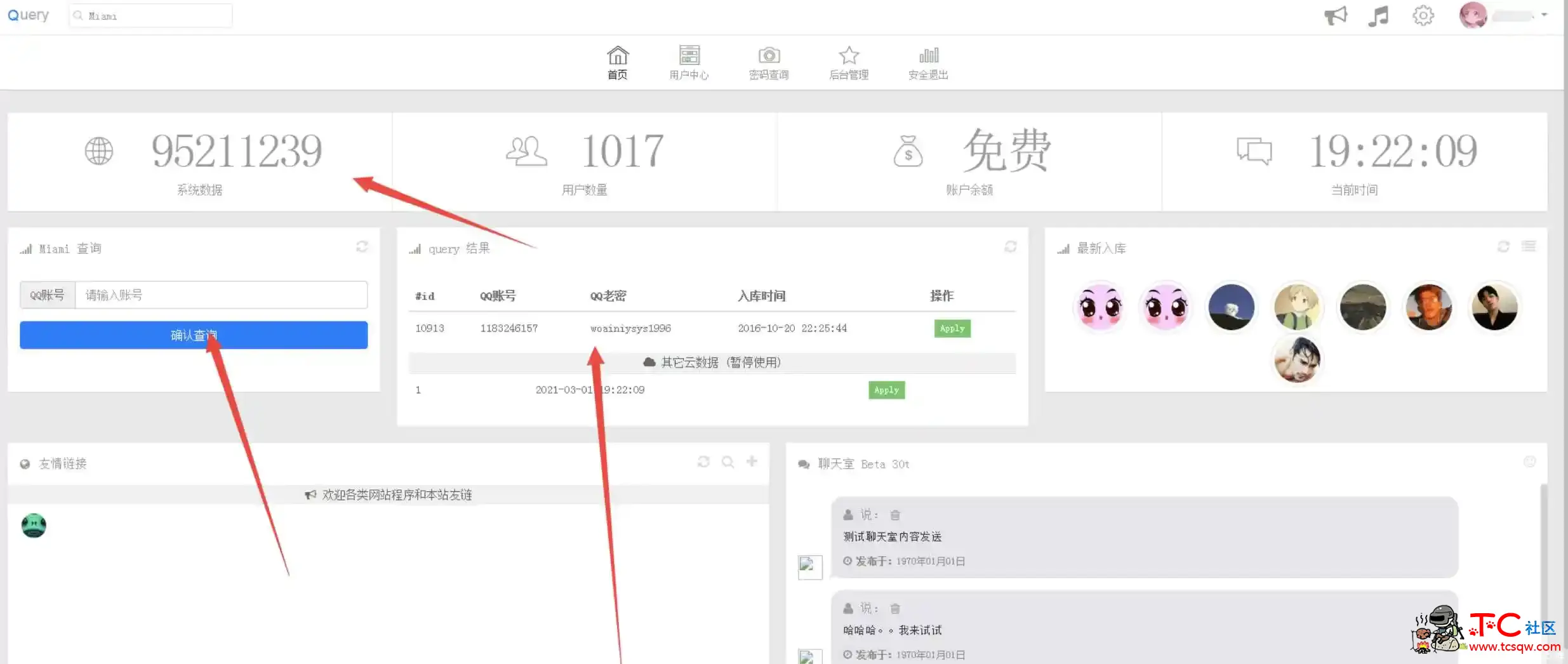Open first pink cartoon face avatar

click(1100, 307)
